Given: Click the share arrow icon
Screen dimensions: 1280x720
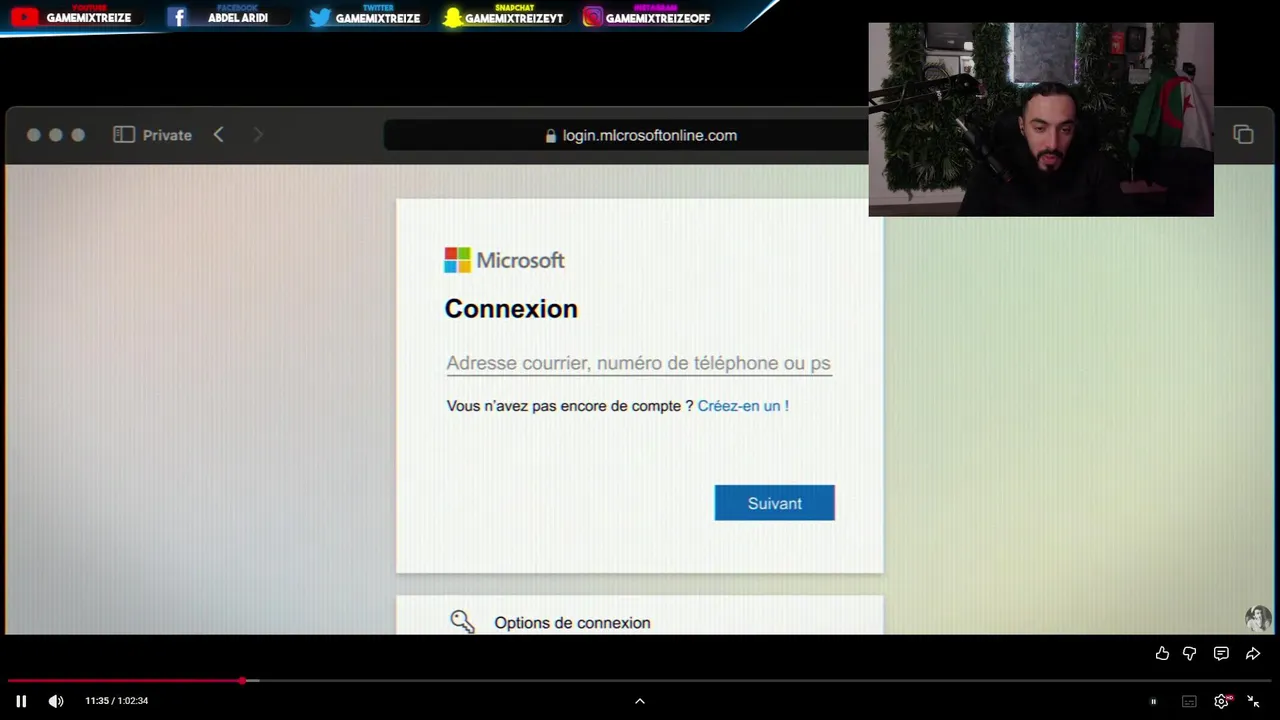Looking at the screenshot, I should [x=1253, y=653].
